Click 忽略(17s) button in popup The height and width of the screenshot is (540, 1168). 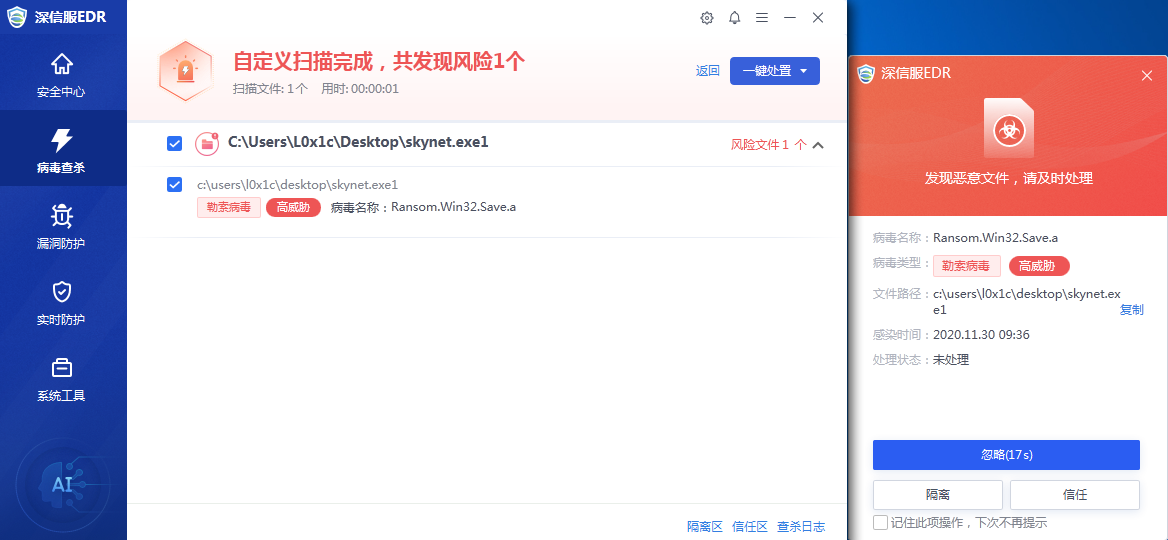click(1006, 454)
